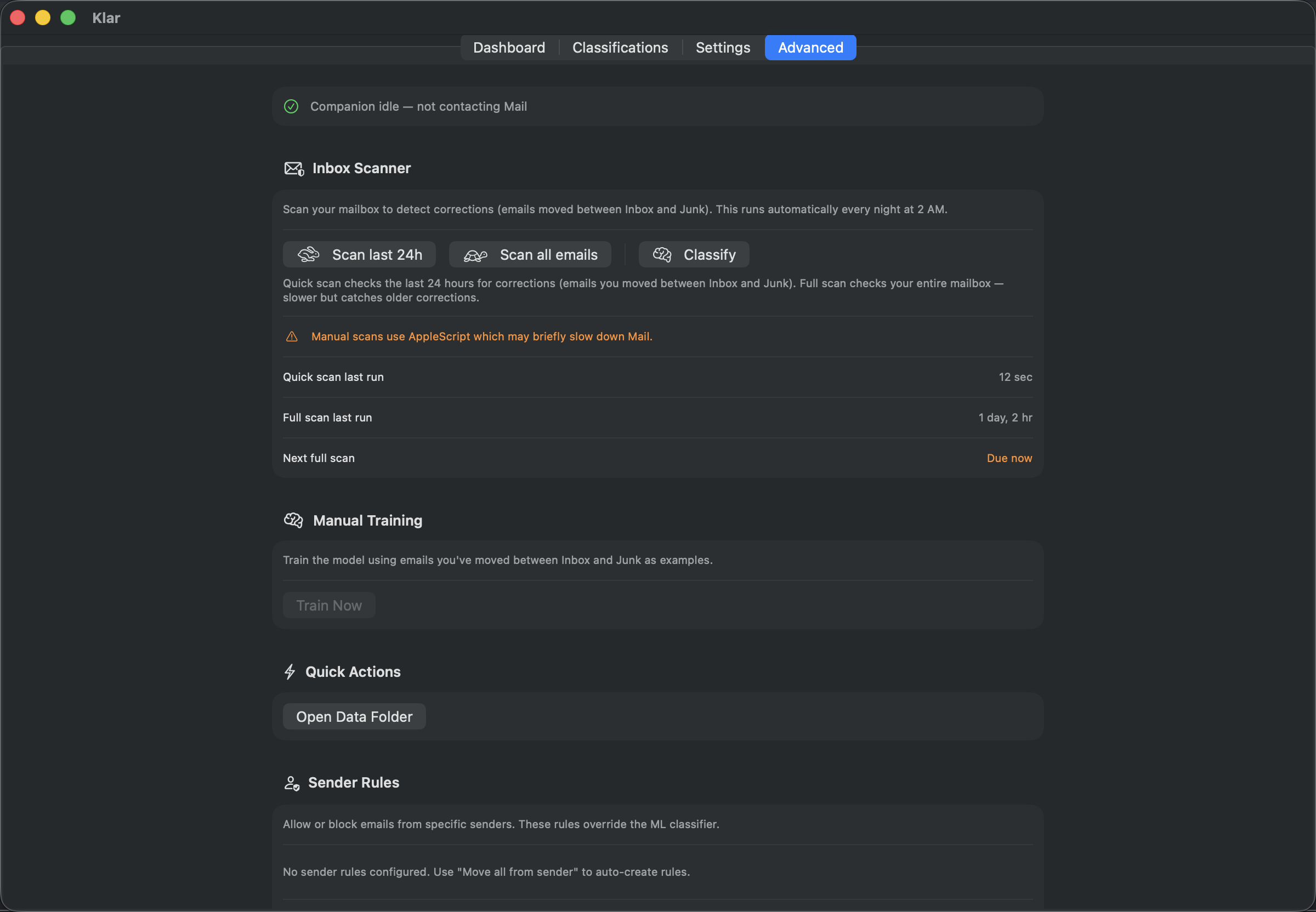The height and width of the screenshot is (912, 1316).
Task: Click the Quick scan last run row
Action: click(x=657, y=377)
